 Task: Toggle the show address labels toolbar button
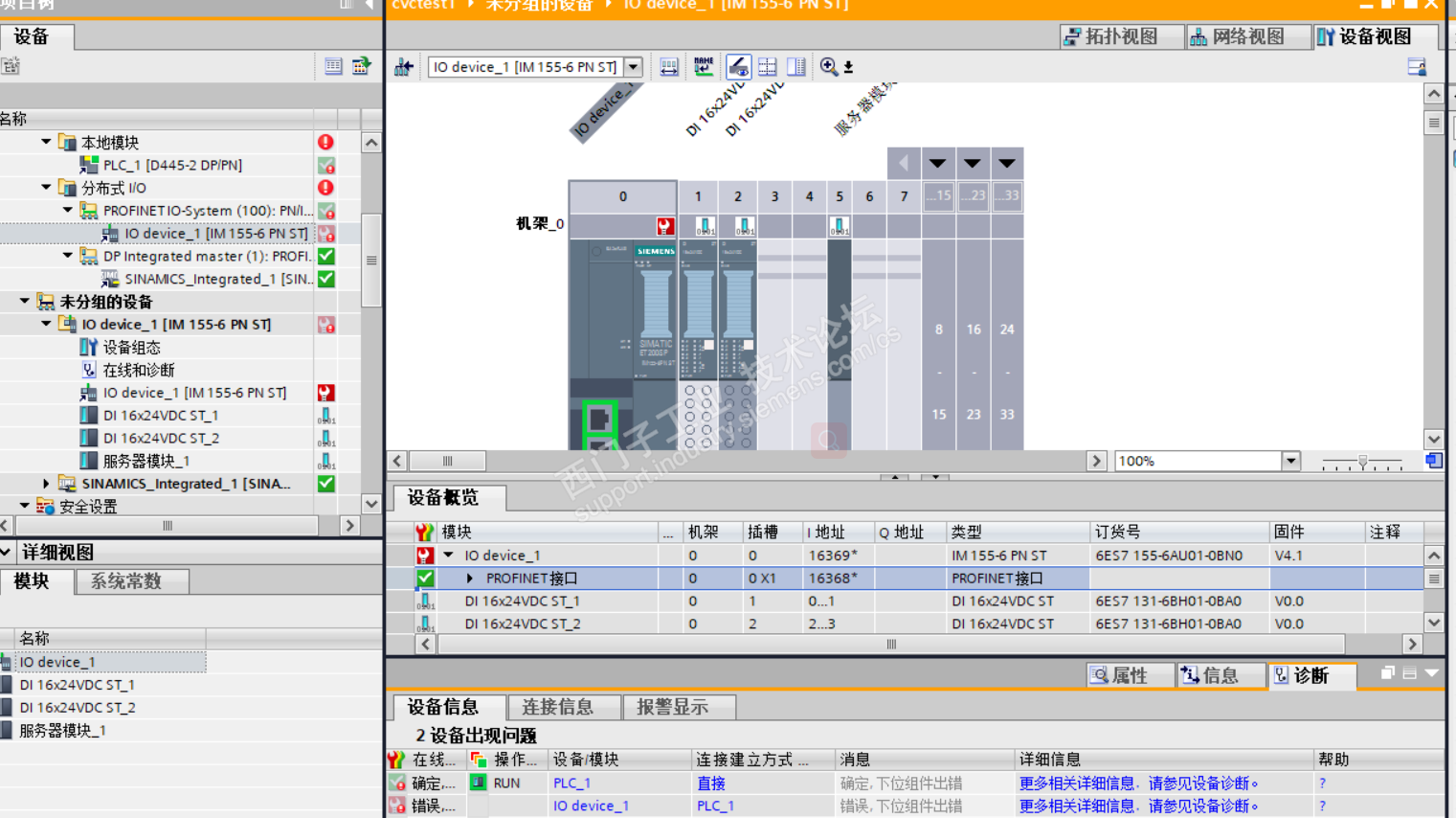[x=738, y=67]
